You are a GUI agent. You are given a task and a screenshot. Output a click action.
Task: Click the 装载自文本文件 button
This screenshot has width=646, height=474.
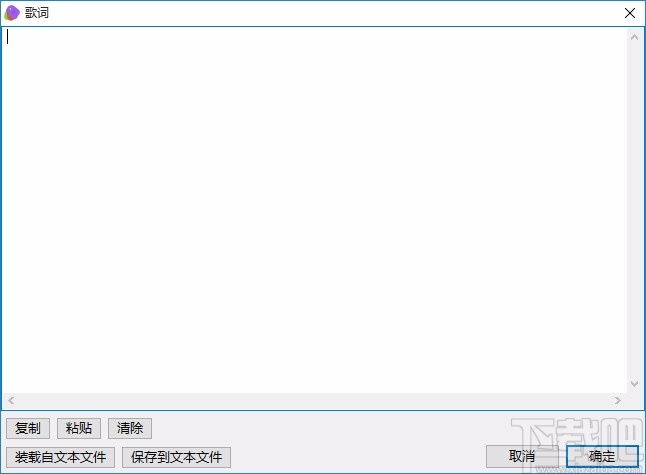[61, 457]
